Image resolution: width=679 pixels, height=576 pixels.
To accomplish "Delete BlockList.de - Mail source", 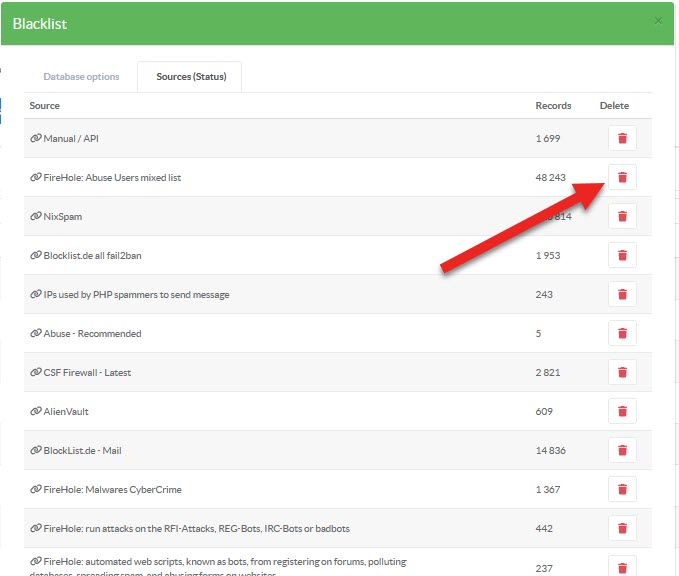I will (622, 450).
